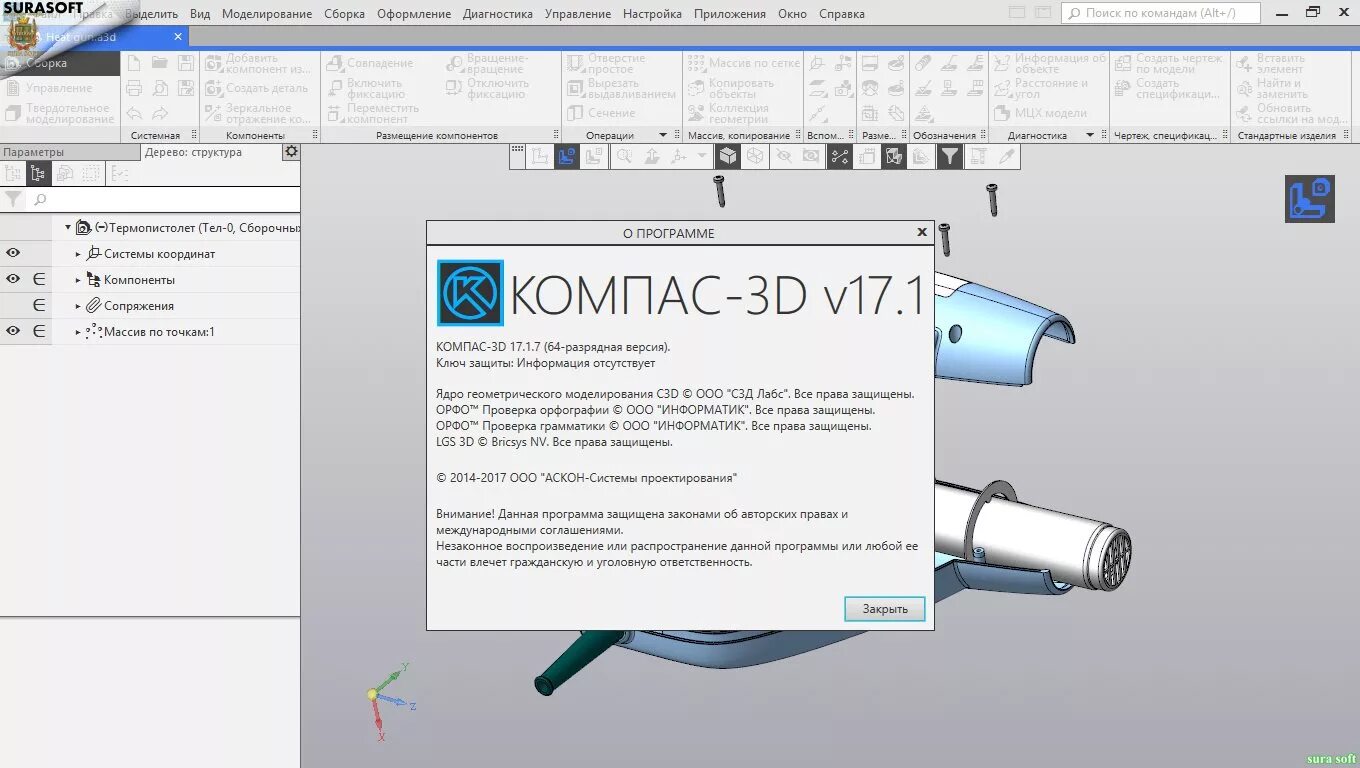Click Отверстие простое operation

pos(608,64)
